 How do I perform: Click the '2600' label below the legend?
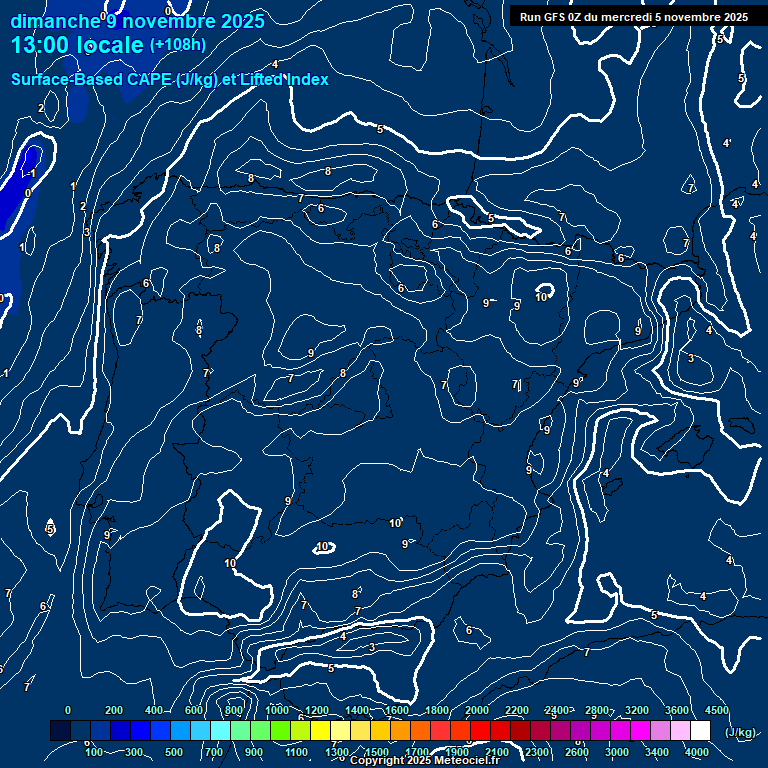point(576,752)
